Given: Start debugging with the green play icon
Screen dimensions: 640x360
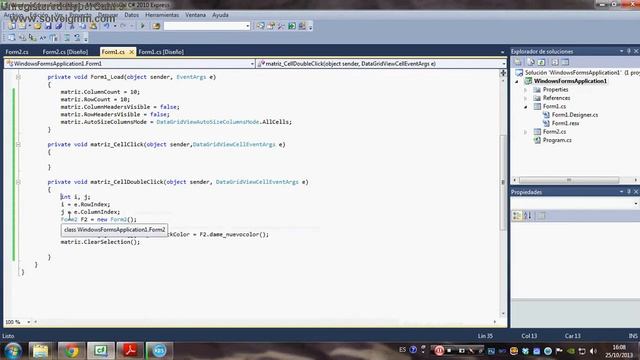Looking at the screenshot, I should [x=142, y=26].
